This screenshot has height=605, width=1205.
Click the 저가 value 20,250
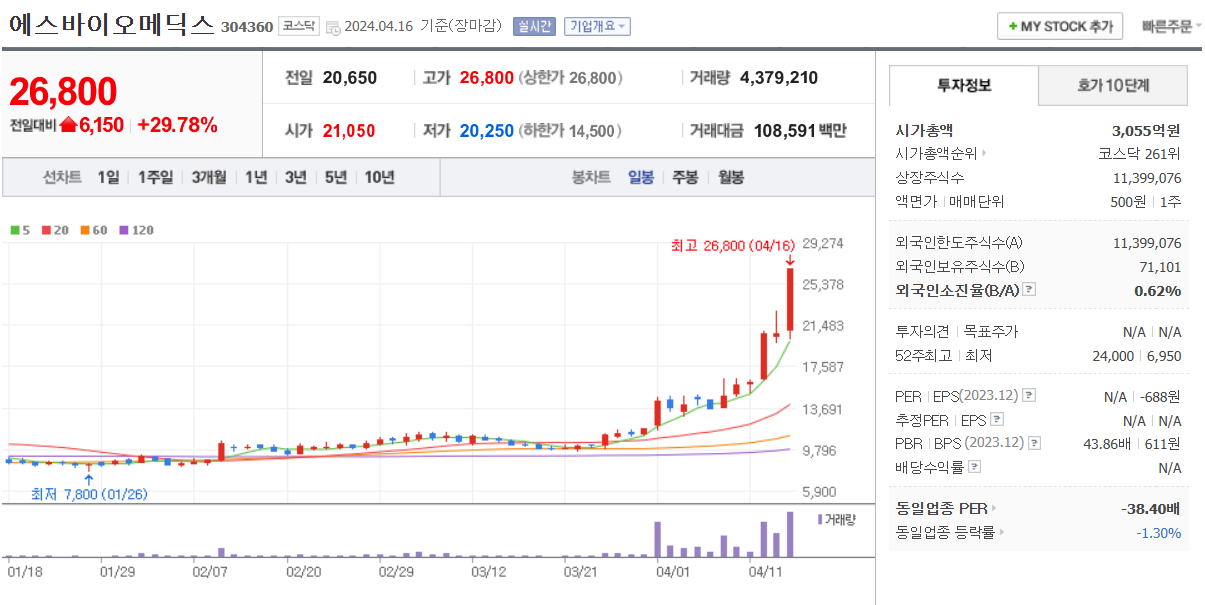tap(487, 131)
